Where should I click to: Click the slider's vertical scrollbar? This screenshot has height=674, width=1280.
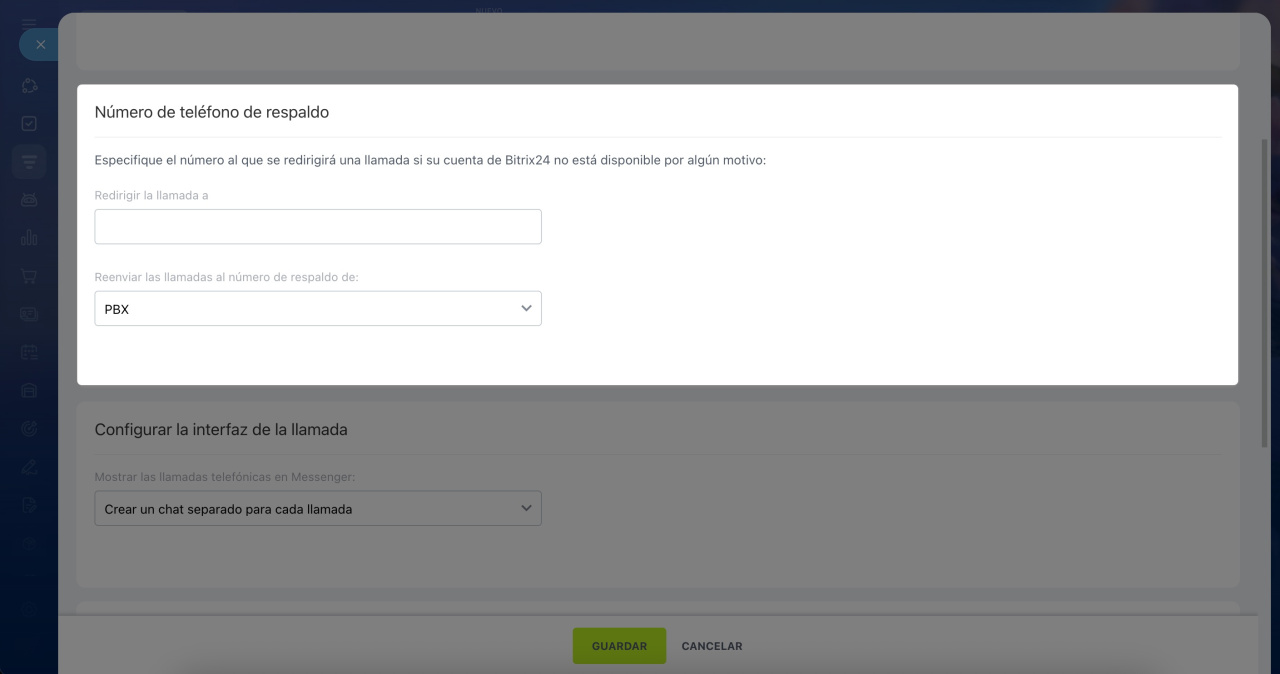click(x=1264, y=292)
